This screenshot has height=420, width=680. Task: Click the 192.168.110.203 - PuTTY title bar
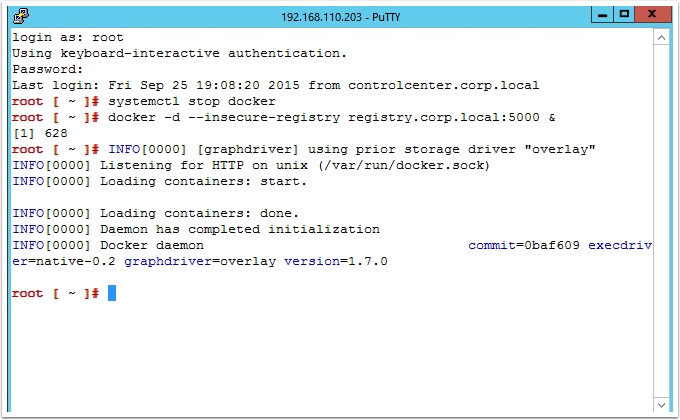point(340,17)
